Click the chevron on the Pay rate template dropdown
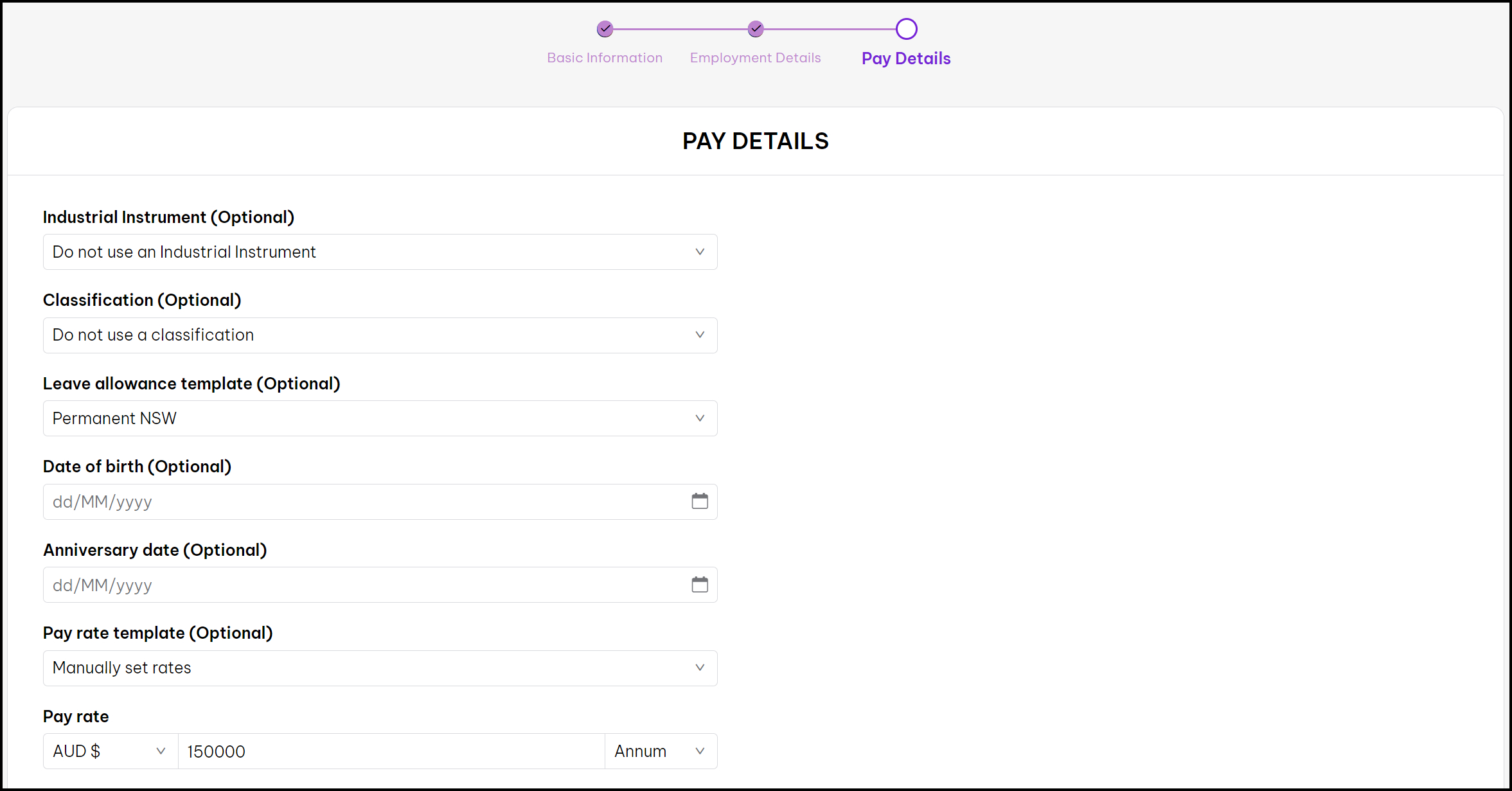 pos(700,668)
